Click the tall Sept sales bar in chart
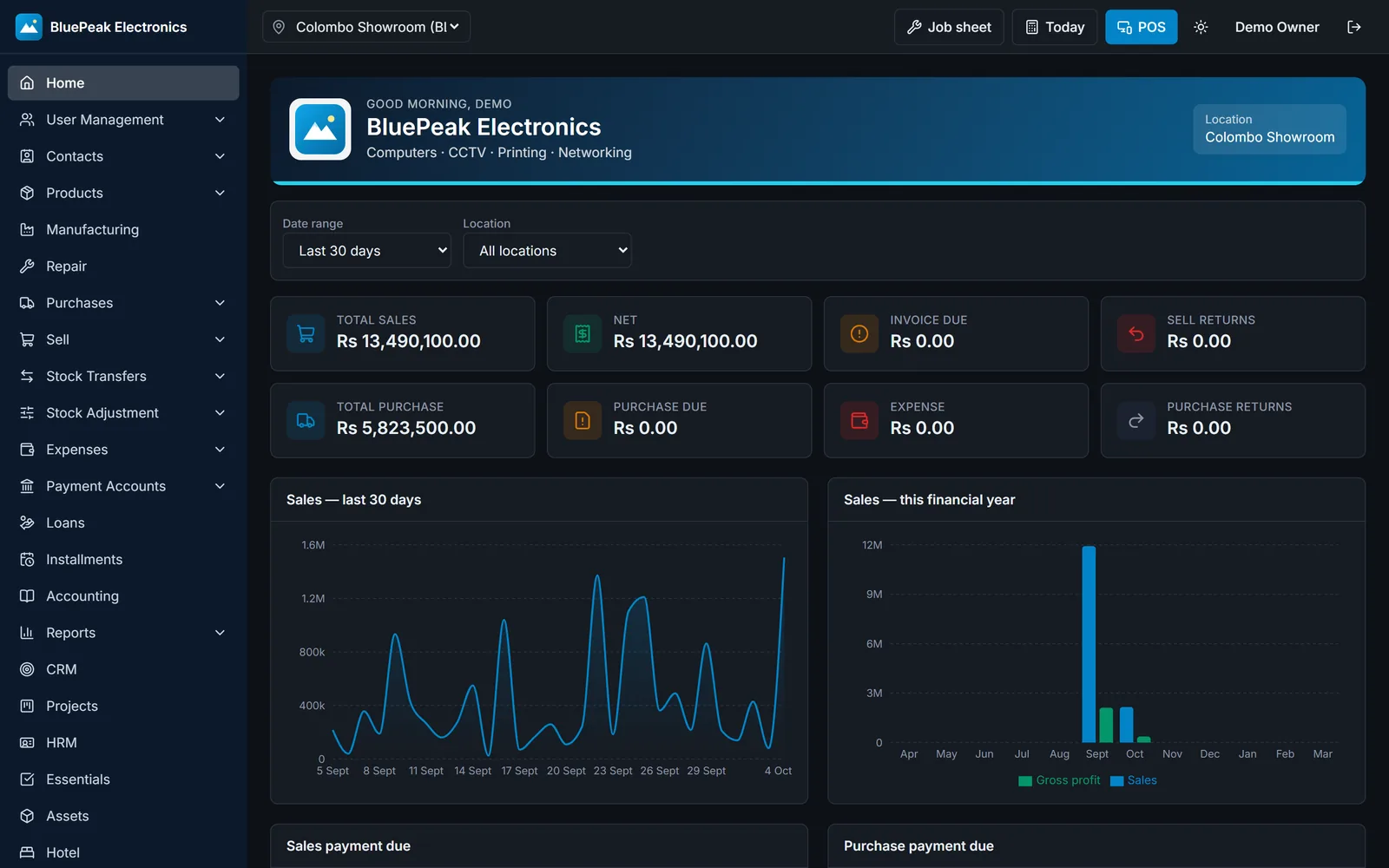The width and height of the screenshot is (1389, 868). click(x=1089, y=644)
